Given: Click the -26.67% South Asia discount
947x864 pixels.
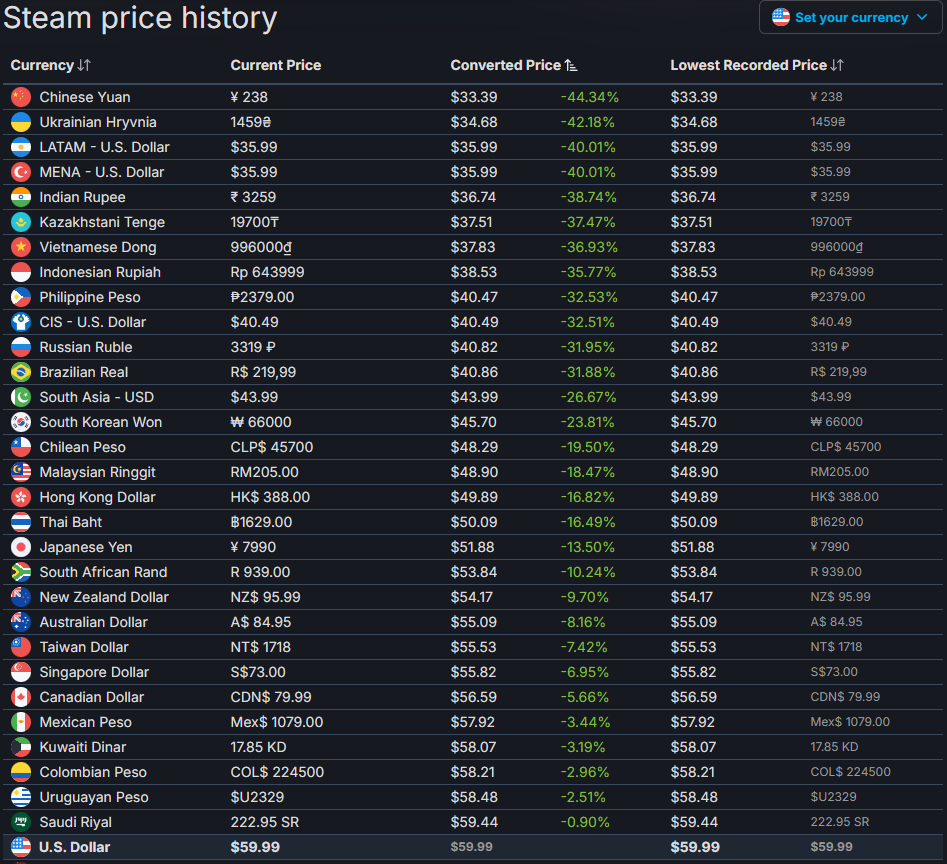Looking at the screenshot, I should 588,397.
